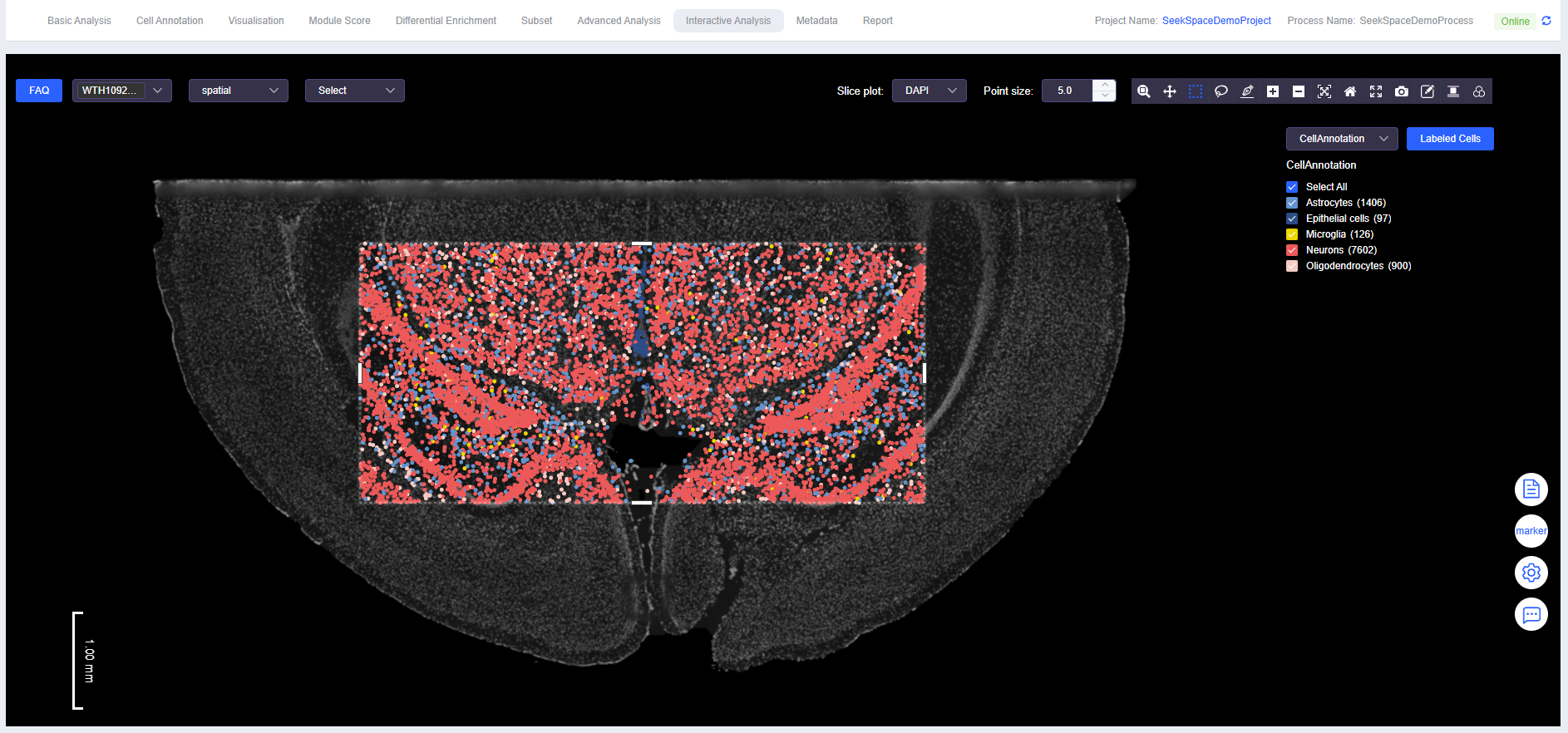Click the zoom in plus icon
Image resolution: width=1568 pixels, height=733 pixels.
click(x=1272, y=91)
